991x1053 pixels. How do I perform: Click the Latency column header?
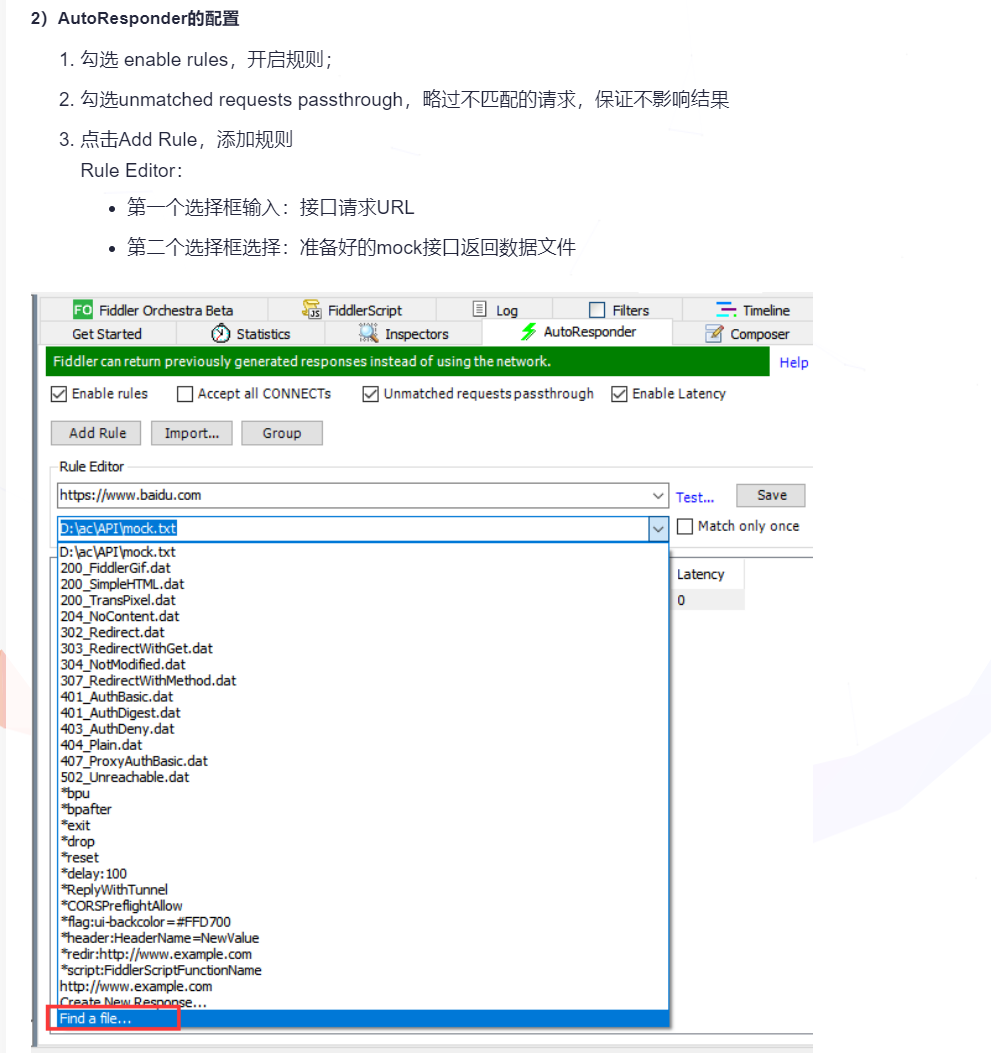(708, 575)
